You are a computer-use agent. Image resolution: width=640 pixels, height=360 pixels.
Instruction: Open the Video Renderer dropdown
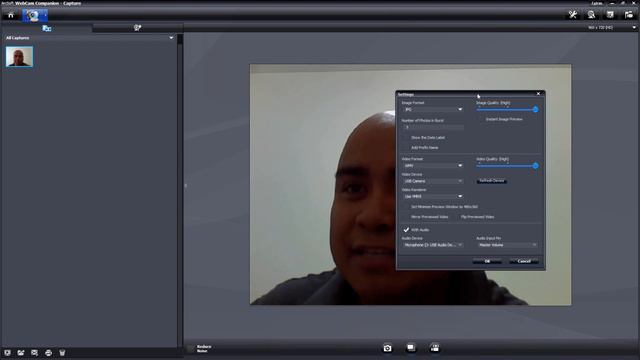(x=433, y=196)
